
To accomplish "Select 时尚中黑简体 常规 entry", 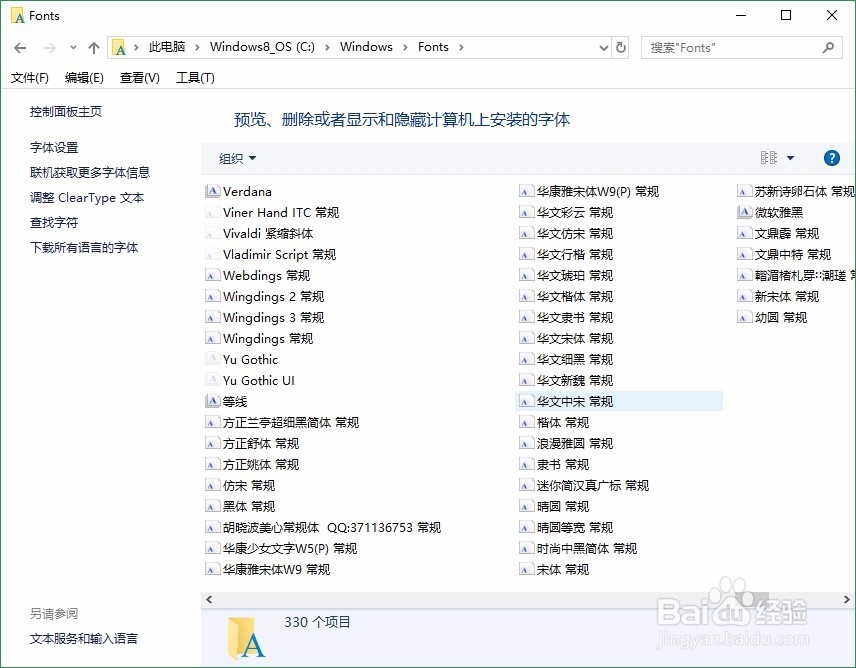I will (x=578, y=548).
